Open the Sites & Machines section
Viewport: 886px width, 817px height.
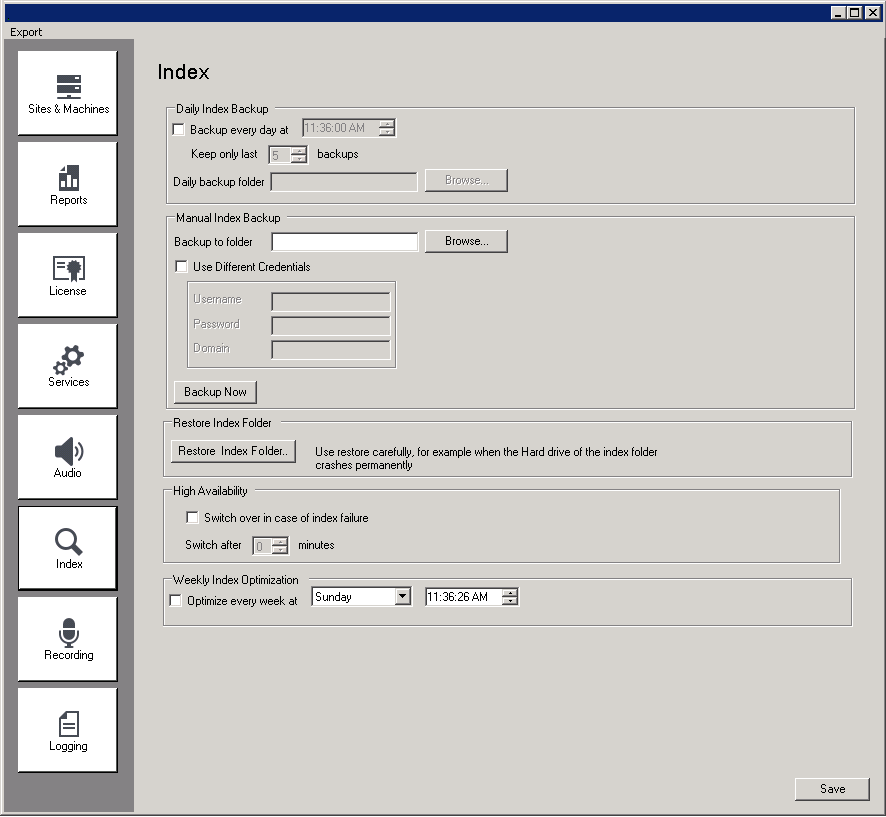[68, 93]
